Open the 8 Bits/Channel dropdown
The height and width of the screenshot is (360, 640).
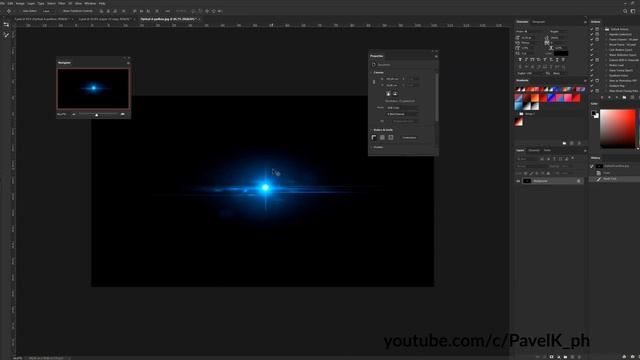pos(402,114)
